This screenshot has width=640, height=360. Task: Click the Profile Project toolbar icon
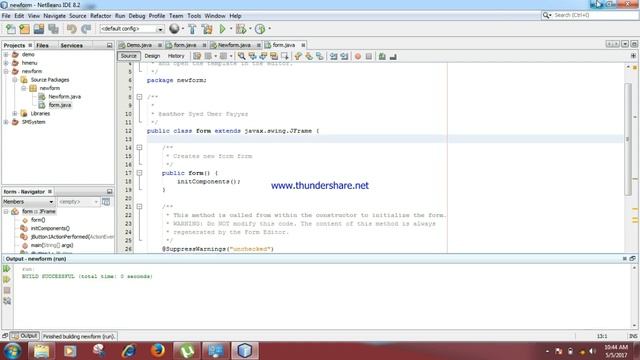(260, 29)
